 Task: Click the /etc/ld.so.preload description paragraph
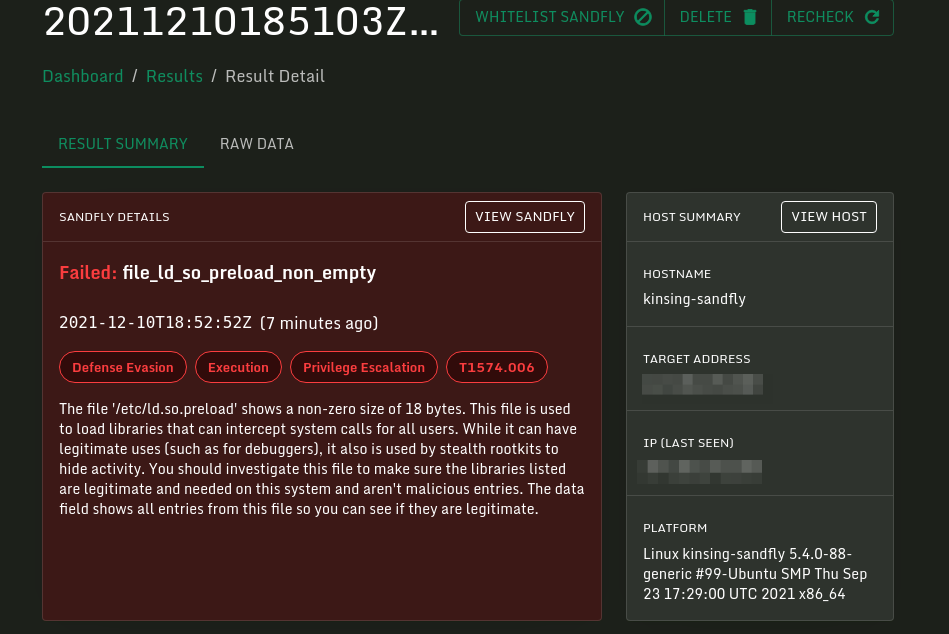click(321, 459)
